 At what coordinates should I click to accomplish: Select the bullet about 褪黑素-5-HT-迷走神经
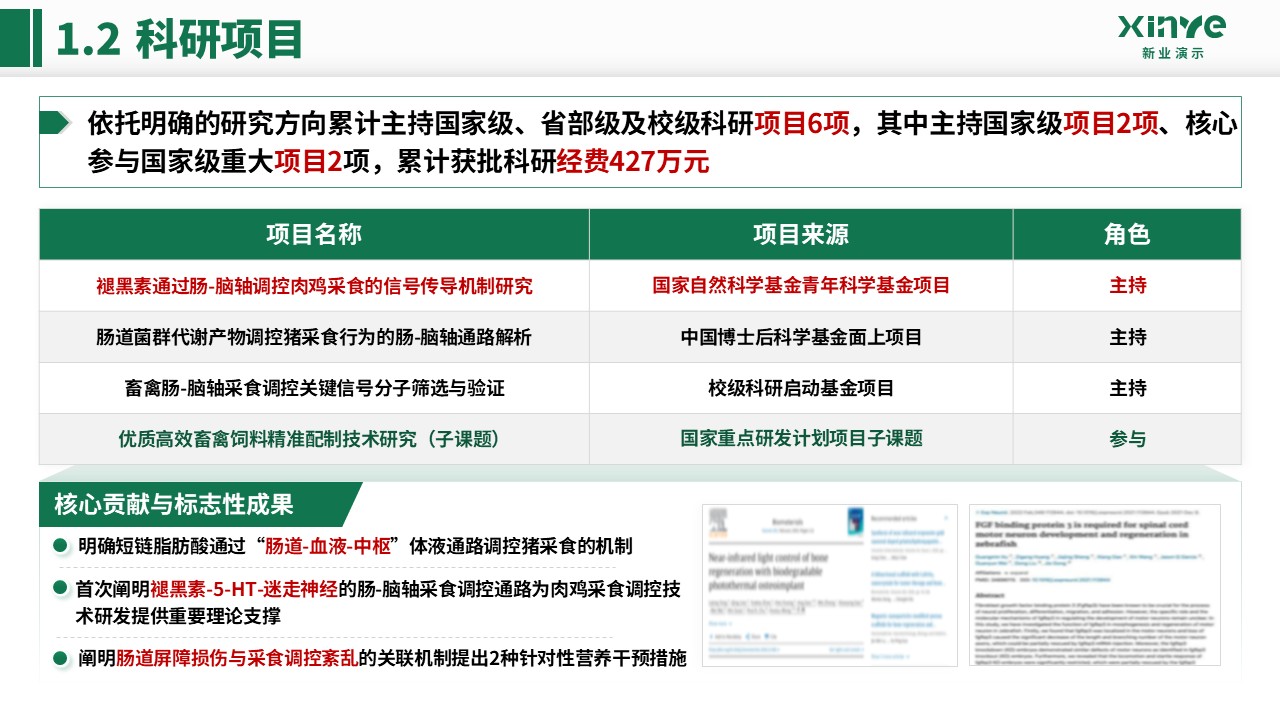[x=380, y=602]
